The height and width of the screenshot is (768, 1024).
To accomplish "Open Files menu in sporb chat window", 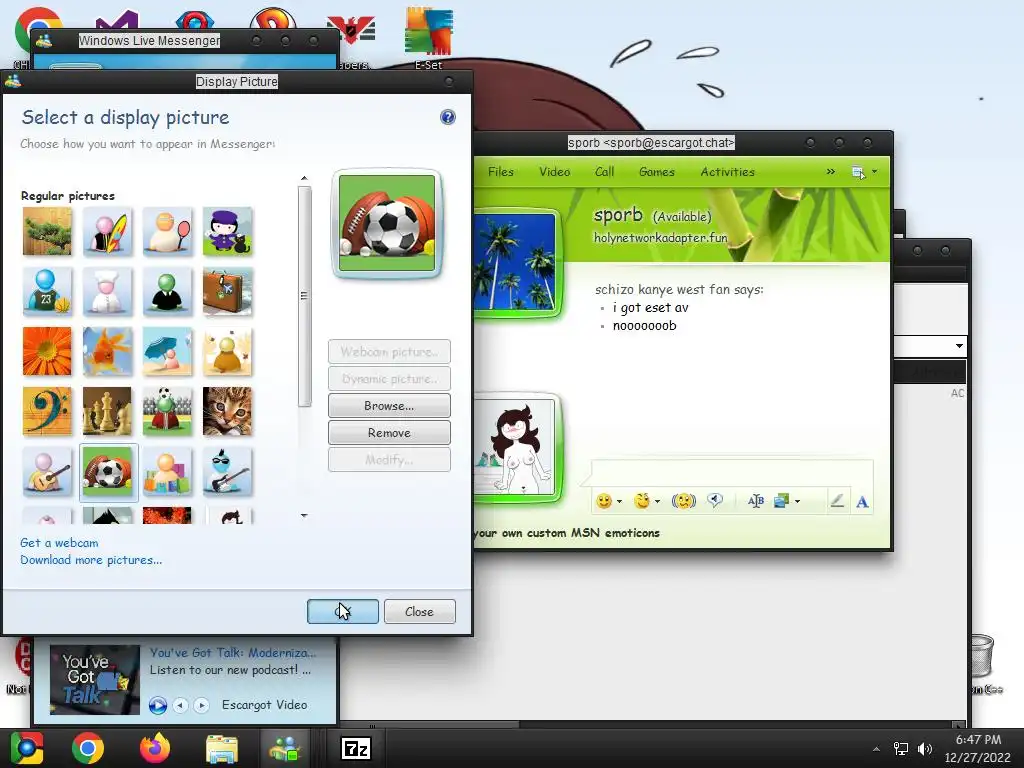I will click(x=501, y=172).
